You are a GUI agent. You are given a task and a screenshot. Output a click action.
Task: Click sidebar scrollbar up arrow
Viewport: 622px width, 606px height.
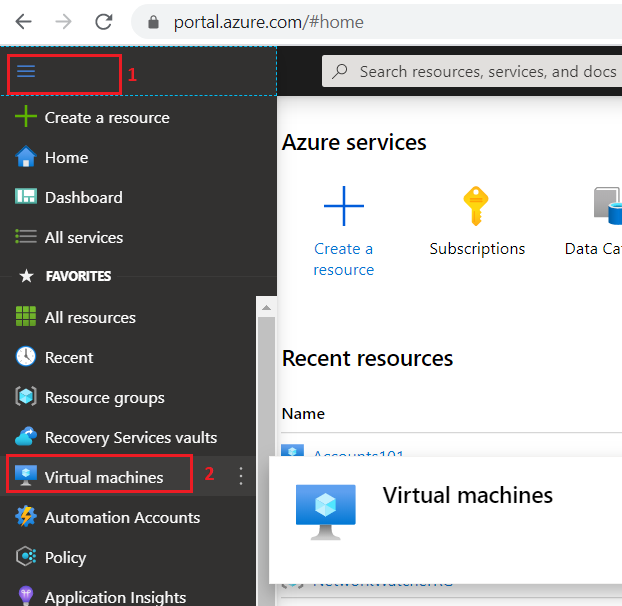click(267, 307)
